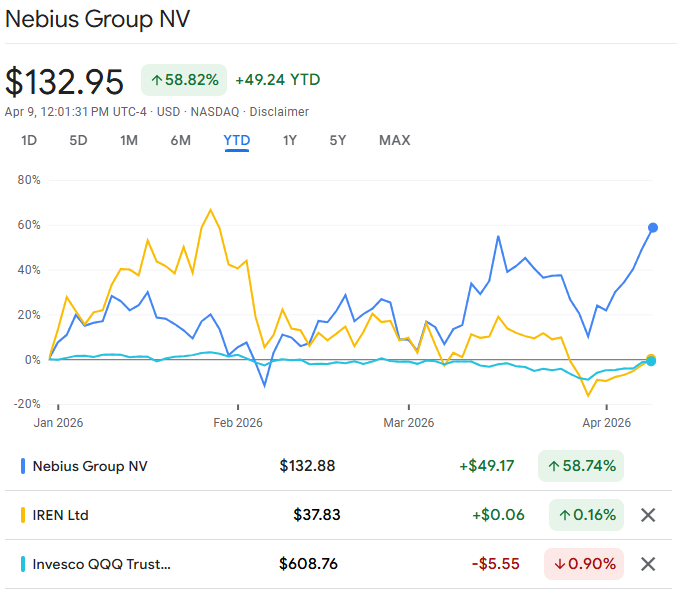The width and height of the screenshot is (677, 593).
Task: Click the Mar 2026 axis tick label
Action: [x=408, y=422]
